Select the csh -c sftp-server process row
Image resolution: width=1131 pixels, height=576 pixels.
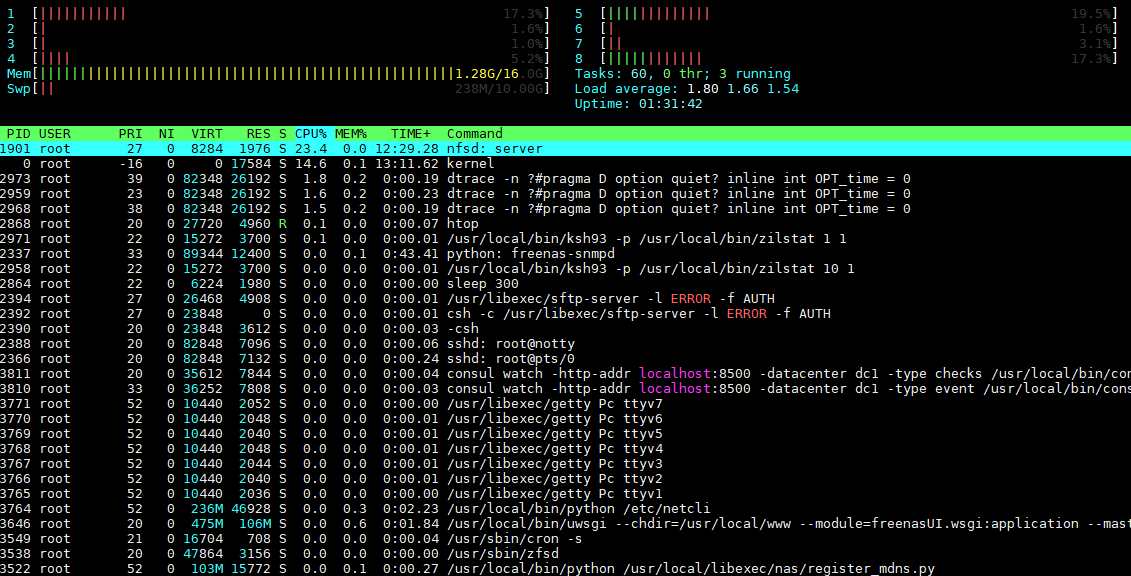pyautogui.click(x=566, y=314)
